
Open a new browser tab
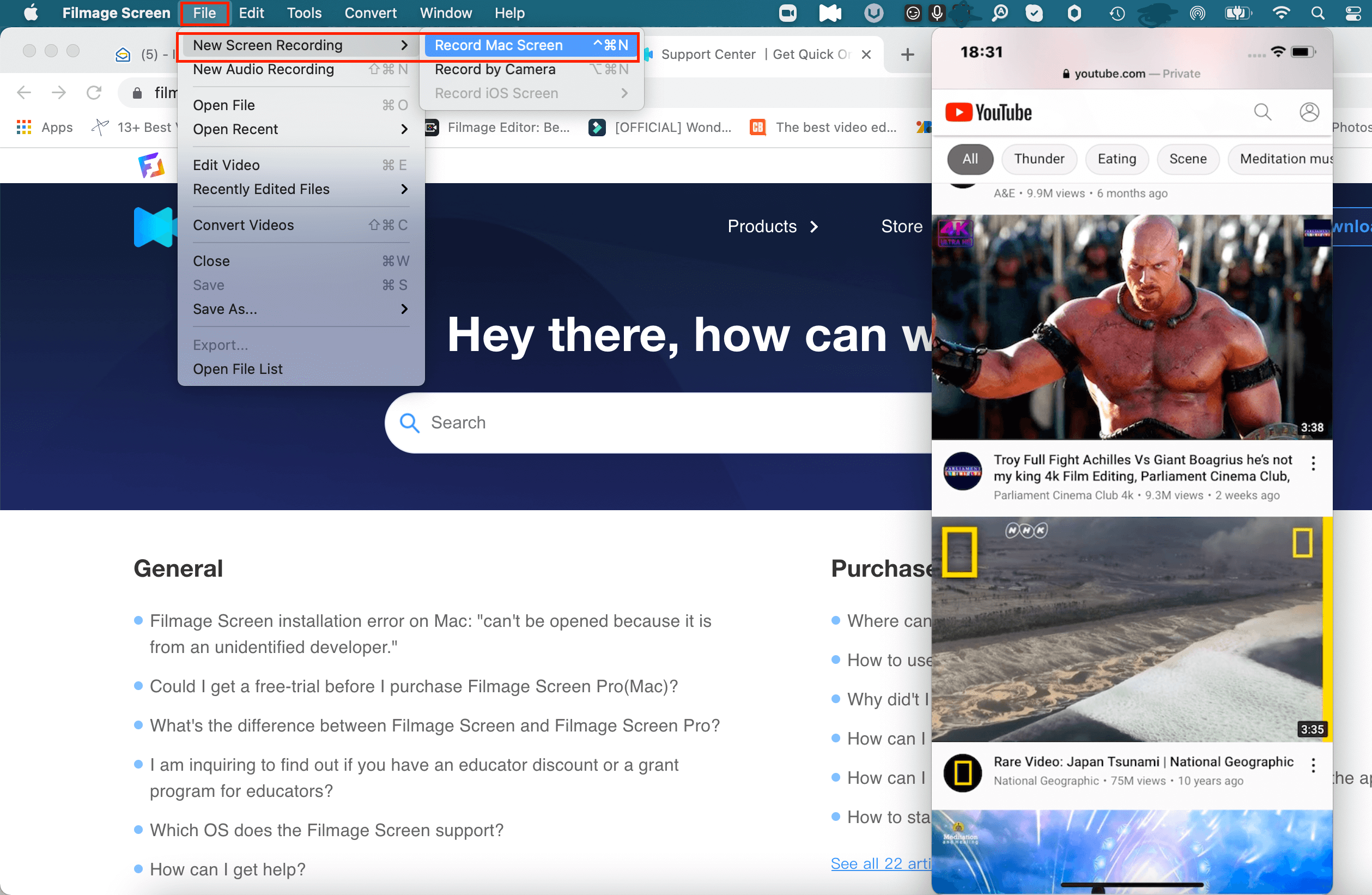click(907, 55)
